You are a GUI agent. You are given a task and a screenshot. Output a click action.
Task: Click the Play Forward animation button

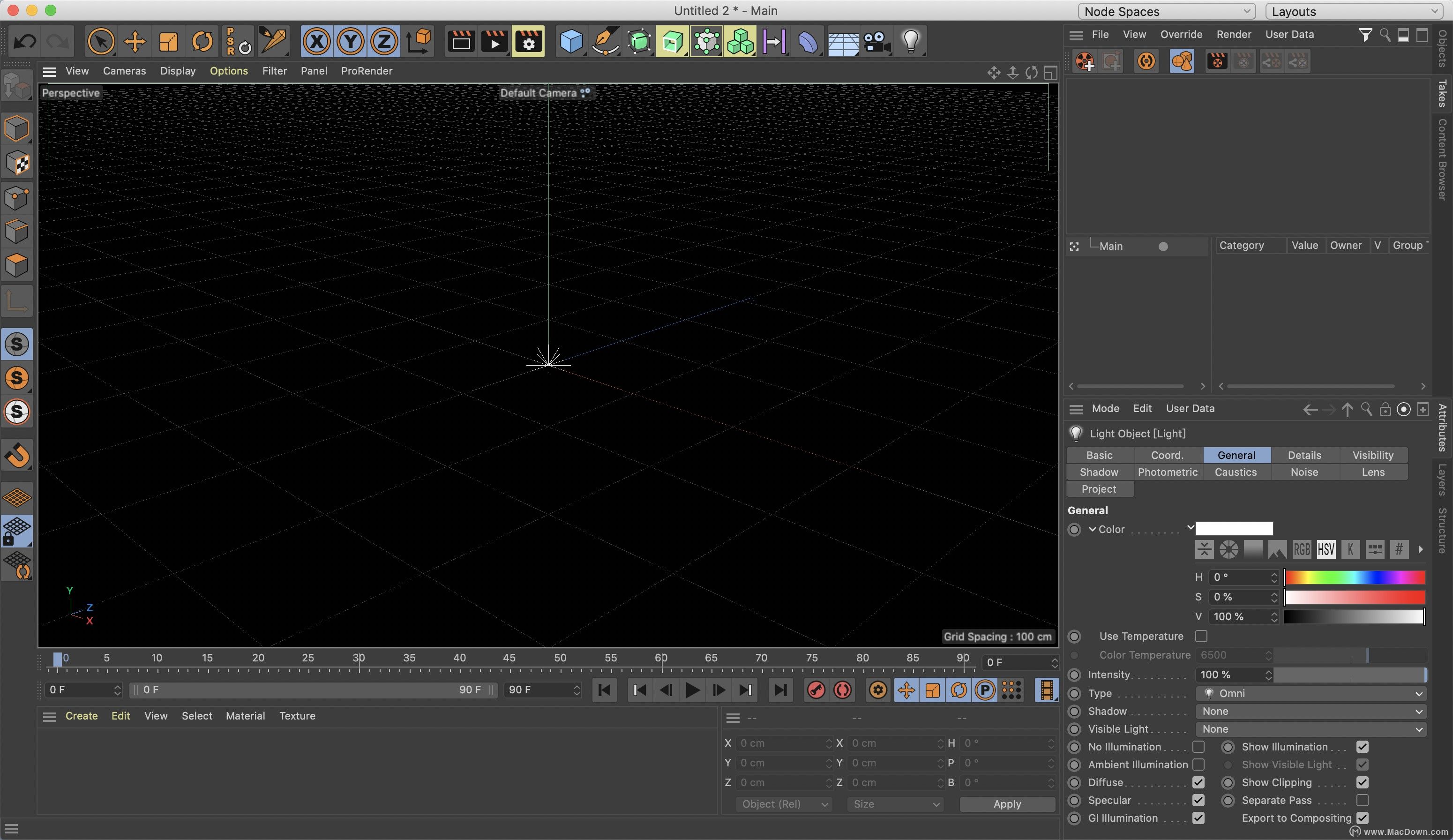click(691, 690)
